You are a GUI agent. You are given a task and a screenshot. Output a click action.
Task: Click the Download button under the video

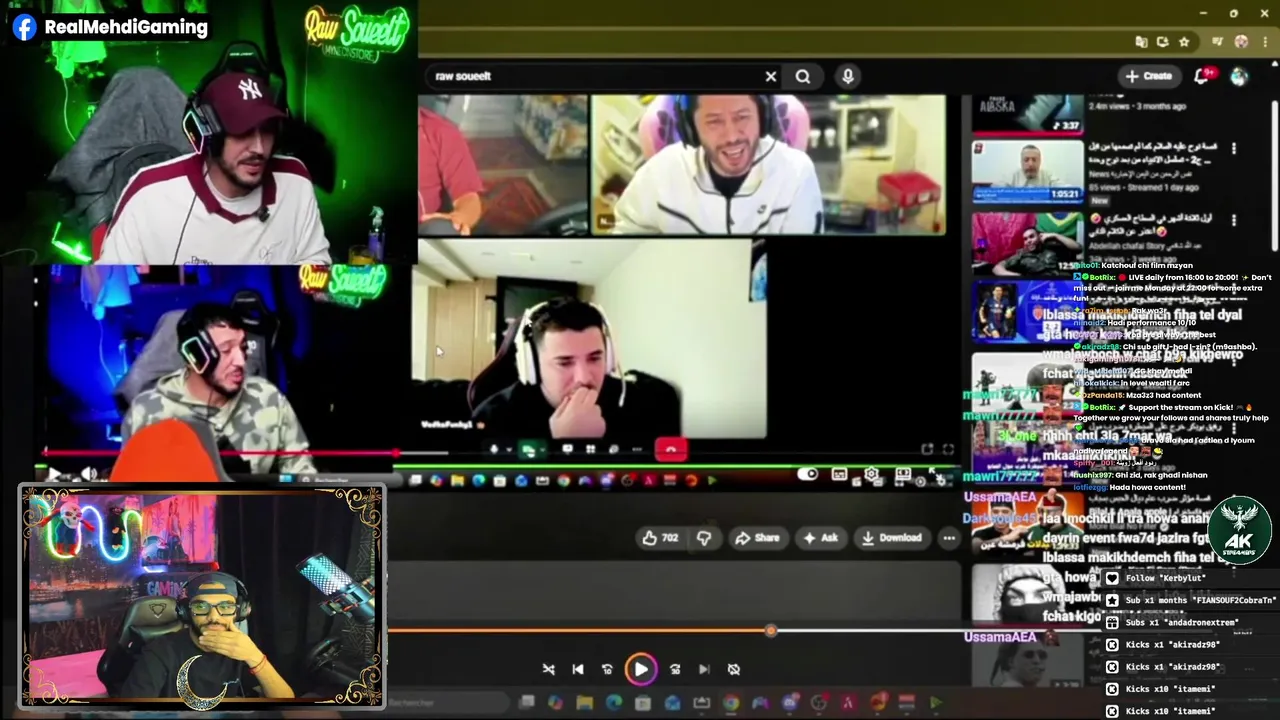coord(892,538)
